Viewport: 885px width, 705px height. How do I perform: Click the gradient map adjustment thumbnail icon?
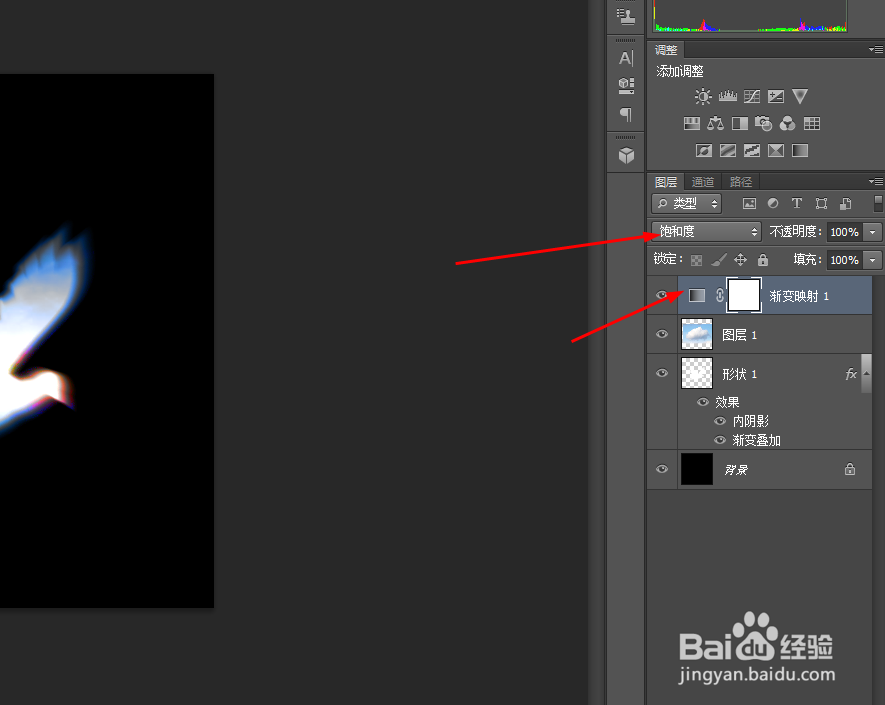[697, 295]
